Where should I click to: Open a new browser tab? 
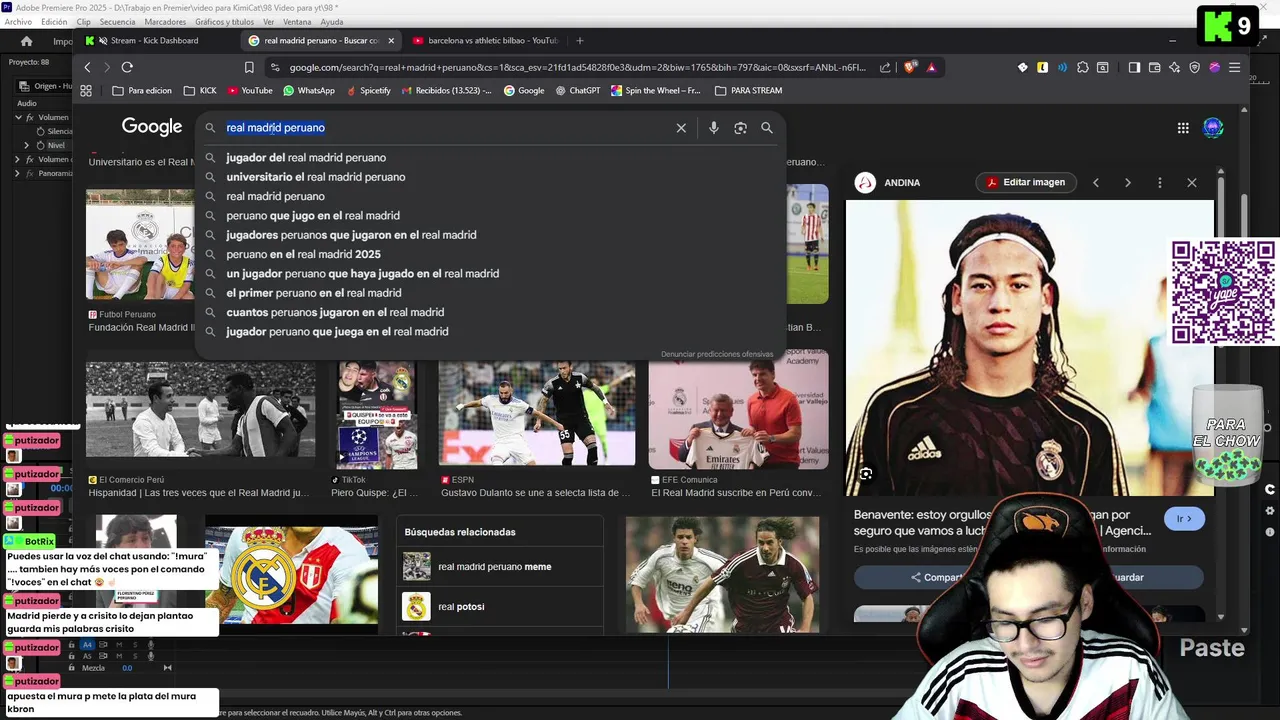tap(579, 41)
